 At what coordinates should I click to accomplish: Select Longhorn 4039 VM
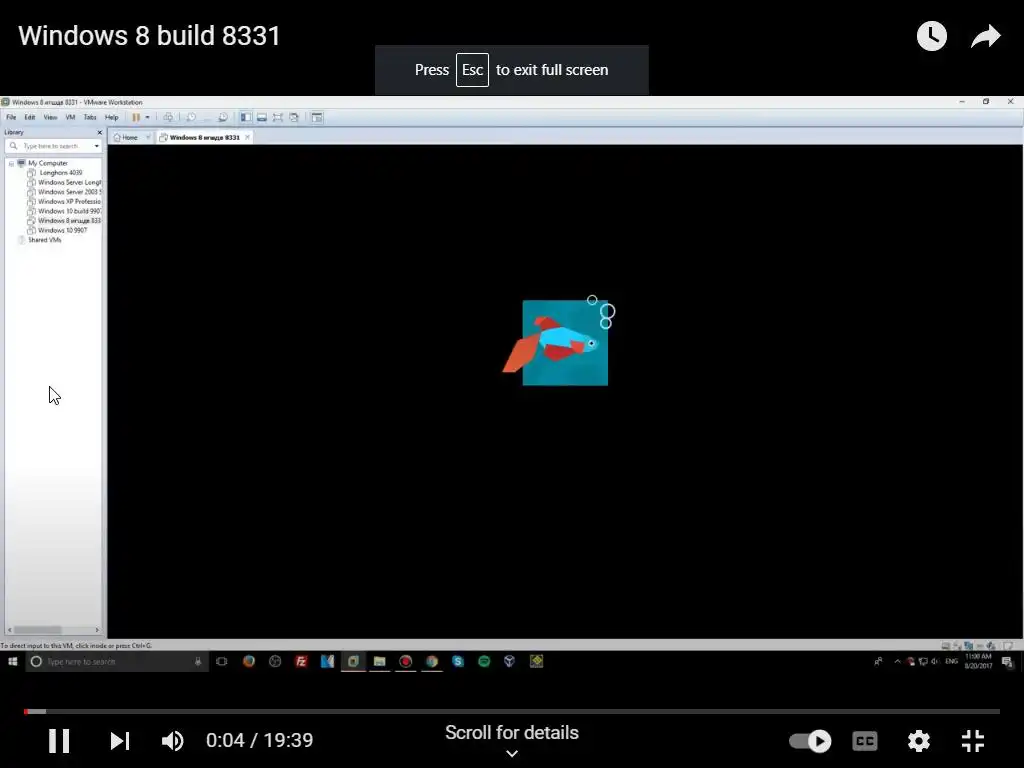click(x=61, y=173)
